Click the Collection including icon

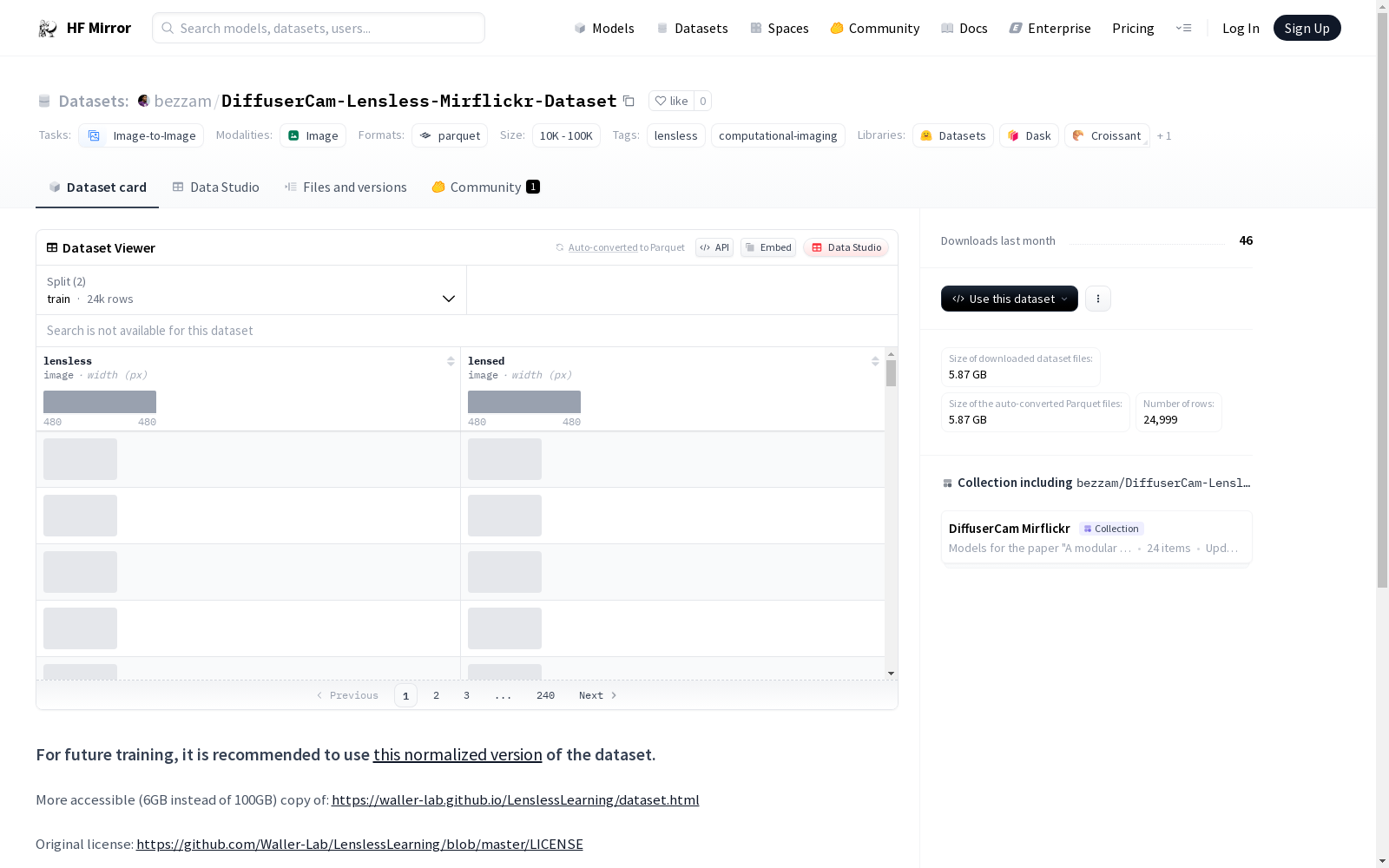[x=948, y=483]
